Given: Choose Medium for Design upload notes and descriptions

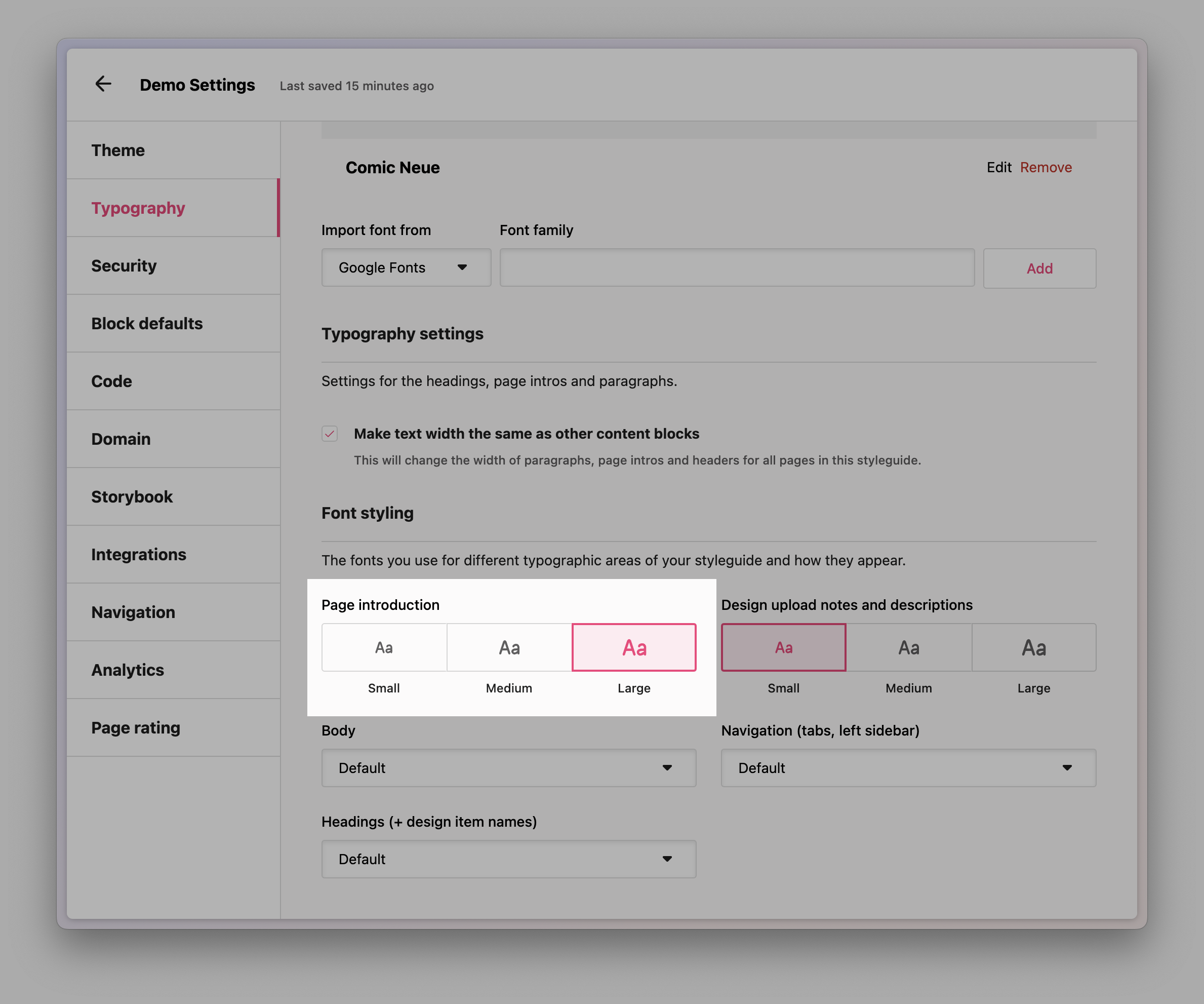Looking at the screenshot, I should pos(908,647).
